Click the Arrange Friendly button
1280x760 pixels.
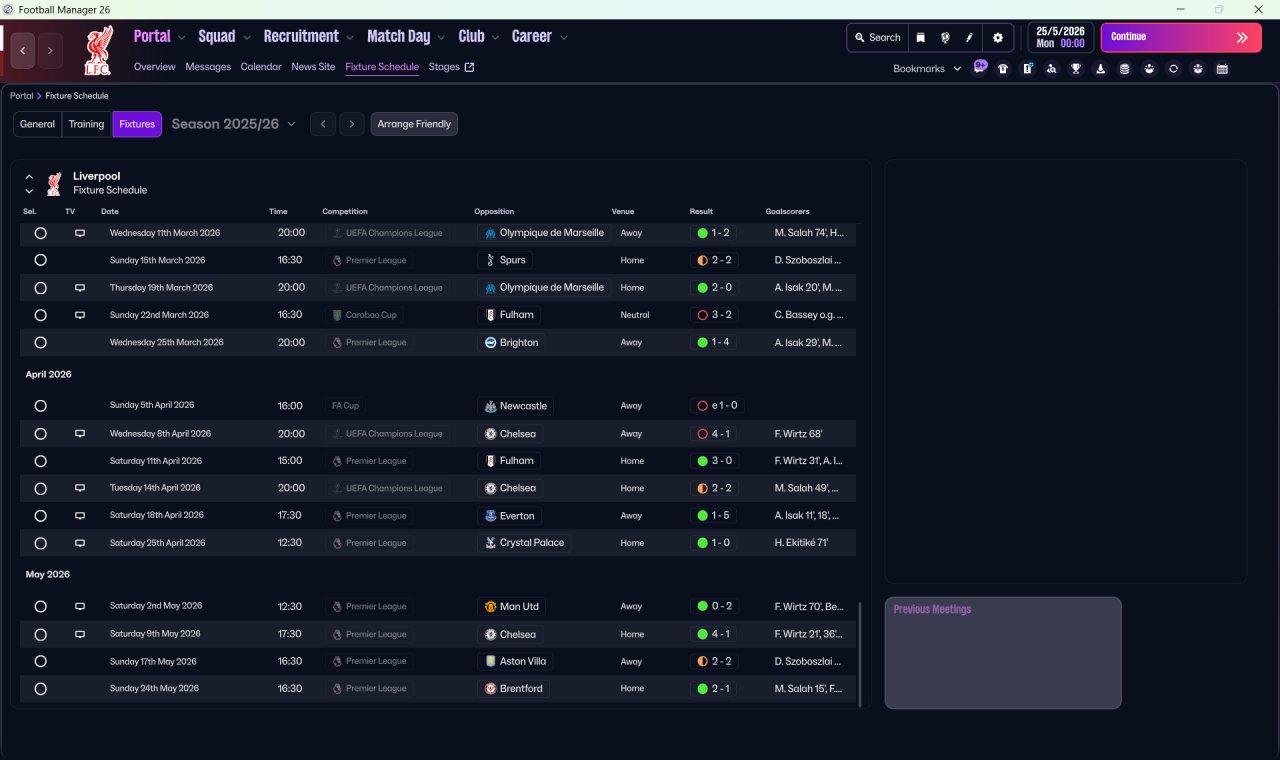point(414,124)
